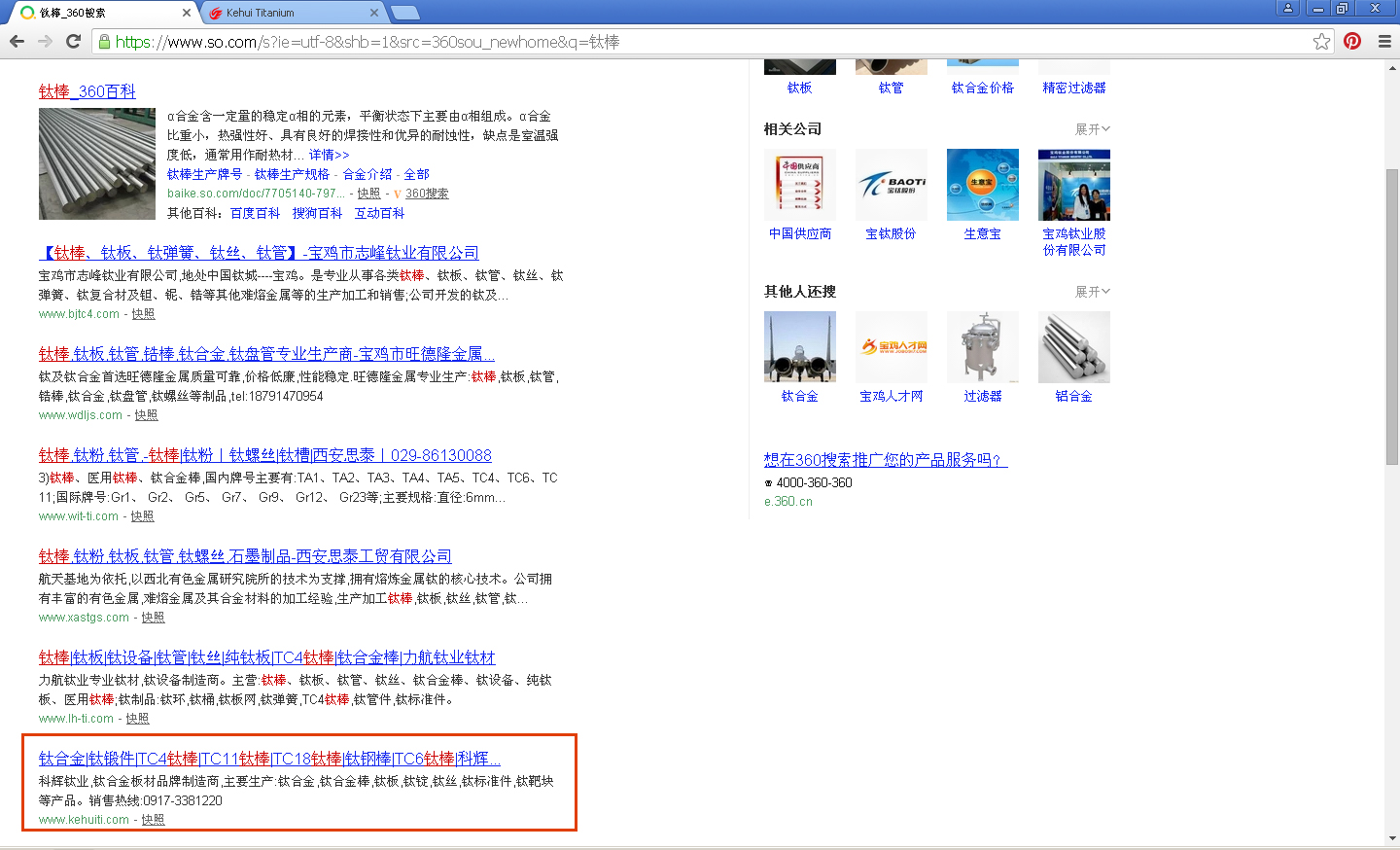This screenshot has height=850, width=1400.
Task: Click 宝鸡人才网 text label
Action: 892,396
